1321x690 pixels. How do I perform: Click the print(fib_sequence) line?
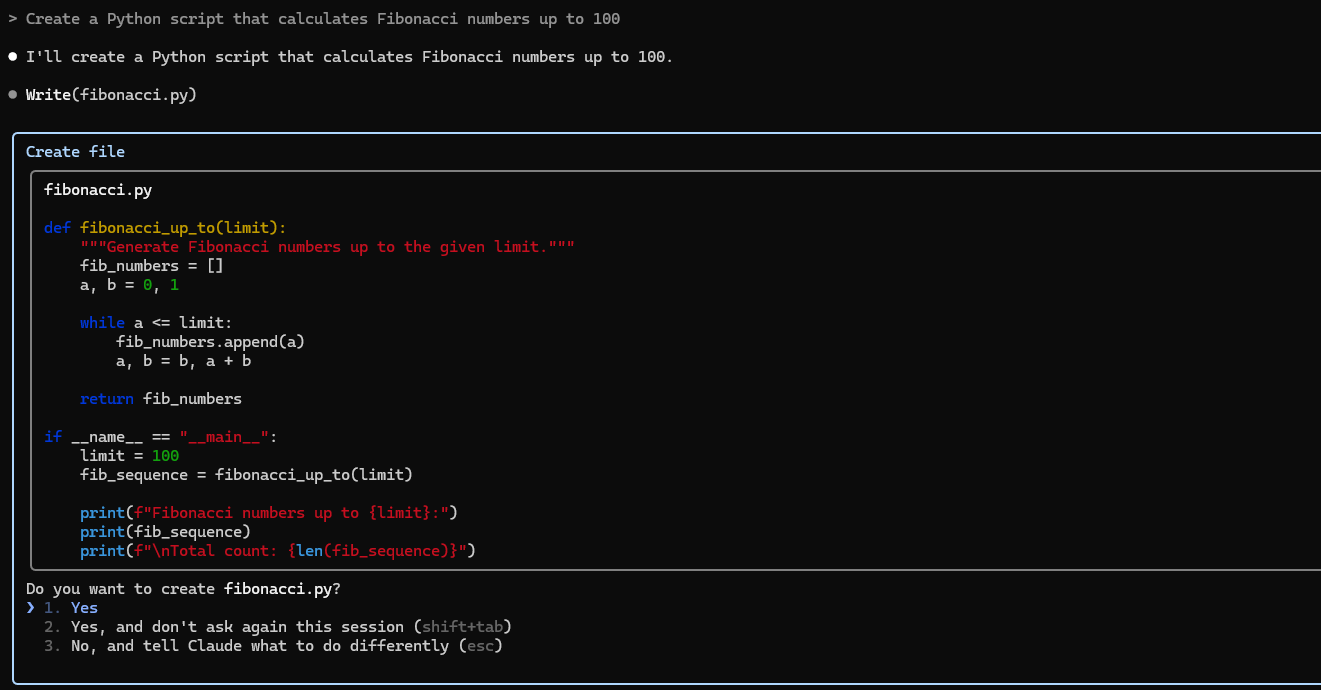[165, 532]
